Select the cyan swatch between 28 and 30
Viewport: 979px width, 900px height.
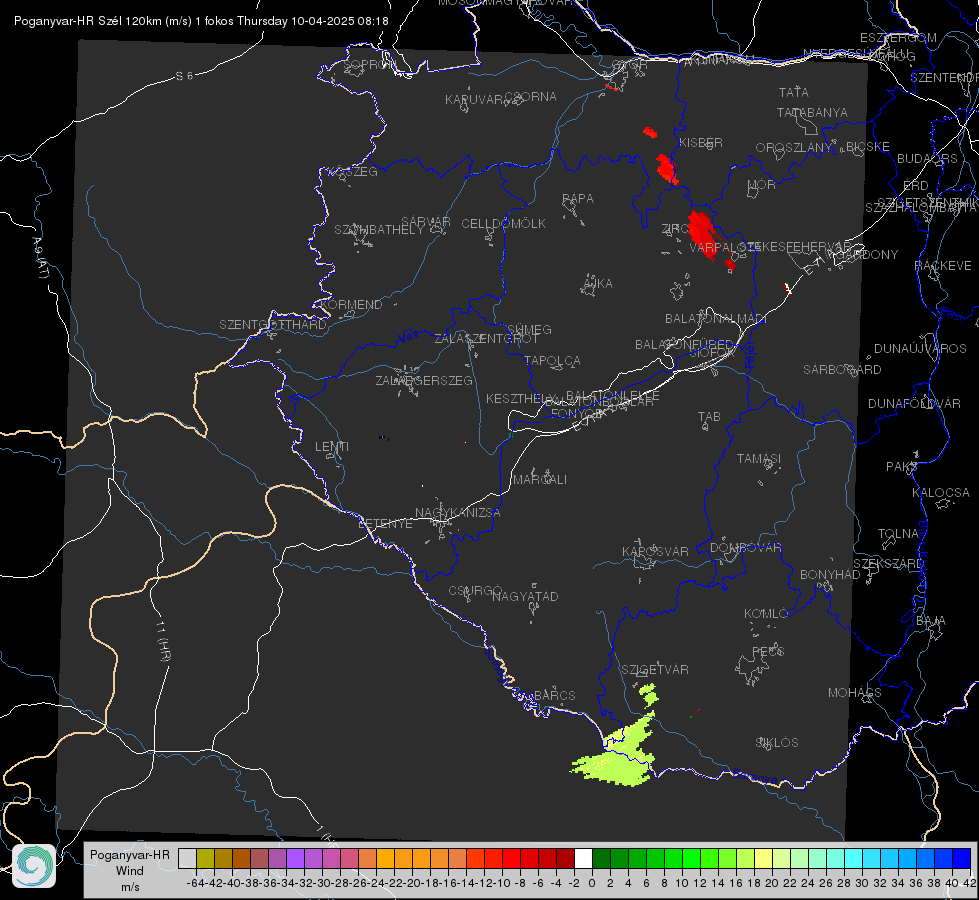click(854, 858)
